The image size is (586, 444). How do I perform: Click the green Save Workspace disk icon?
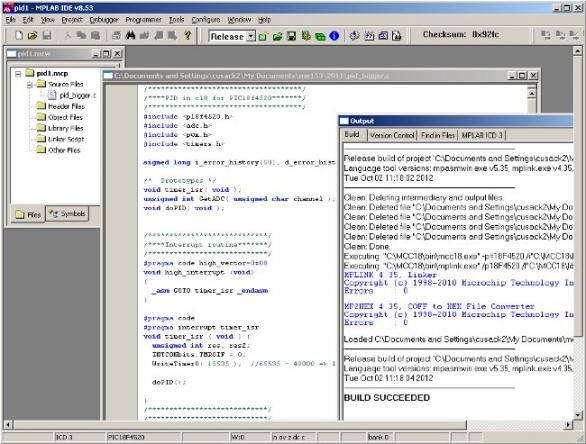(292, 36)
